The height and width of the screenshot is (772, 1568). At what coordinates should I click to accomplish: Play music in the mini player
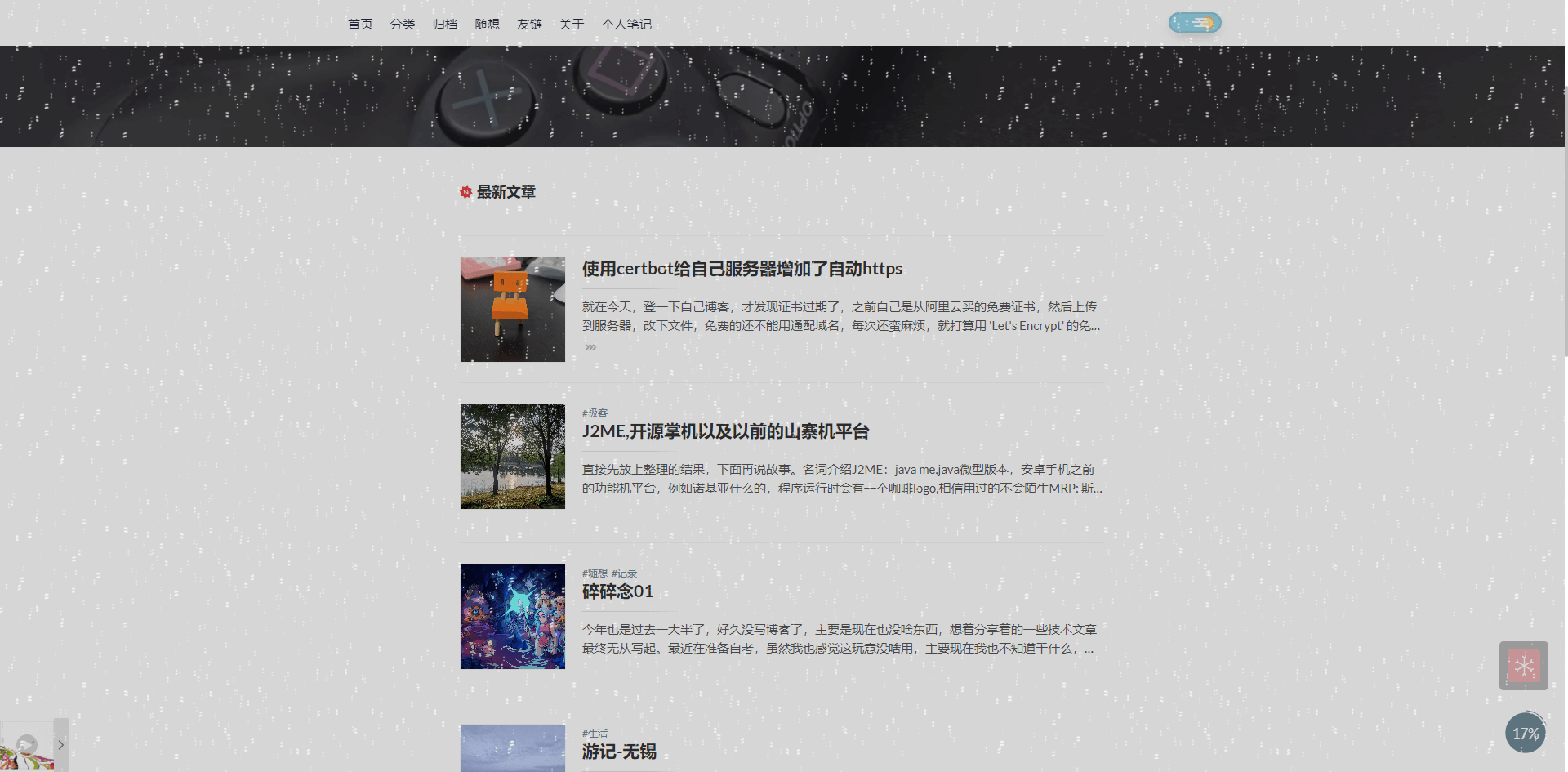point(27,744)
